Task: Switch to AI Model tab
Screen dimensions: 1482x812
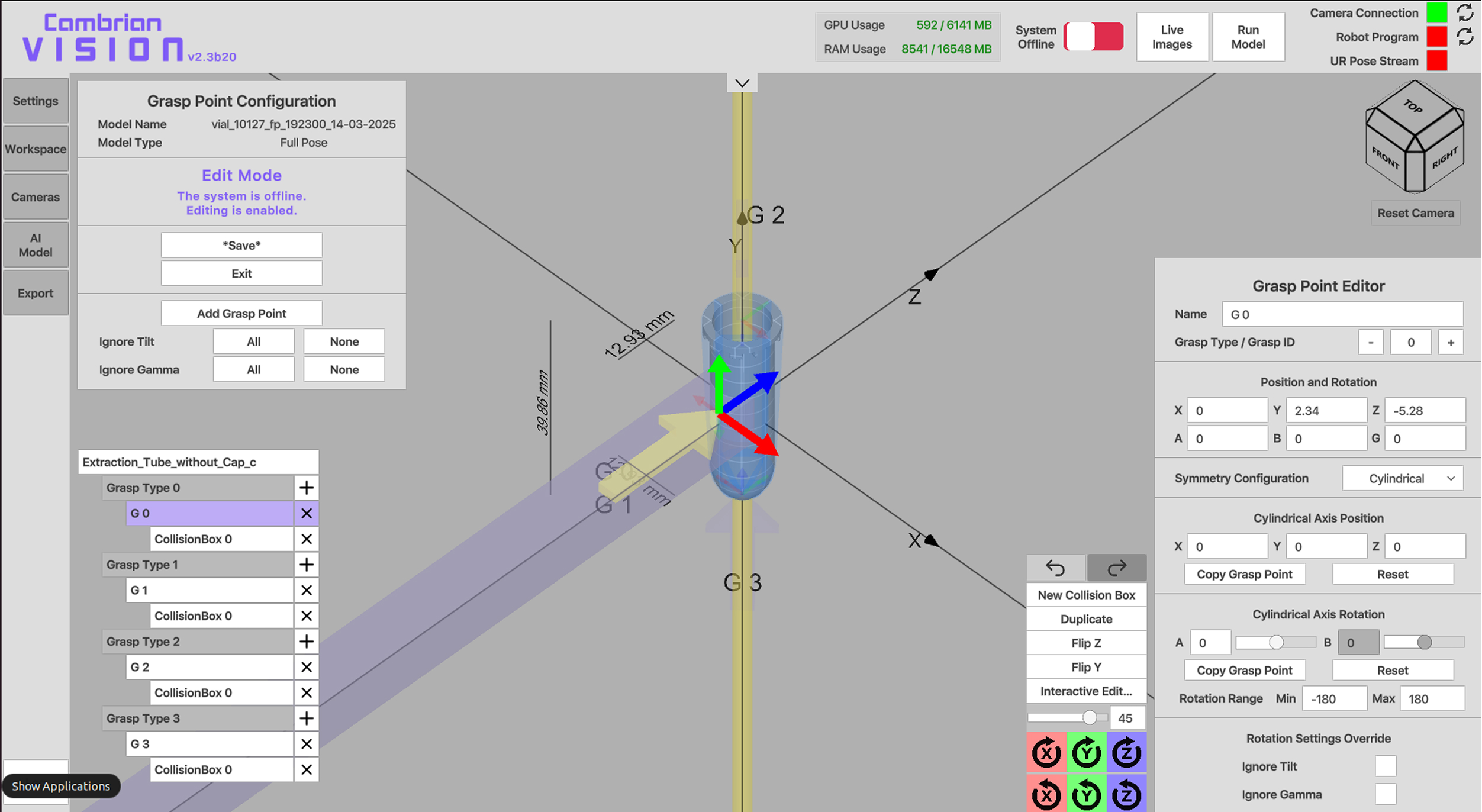Action: pos(36,245)
